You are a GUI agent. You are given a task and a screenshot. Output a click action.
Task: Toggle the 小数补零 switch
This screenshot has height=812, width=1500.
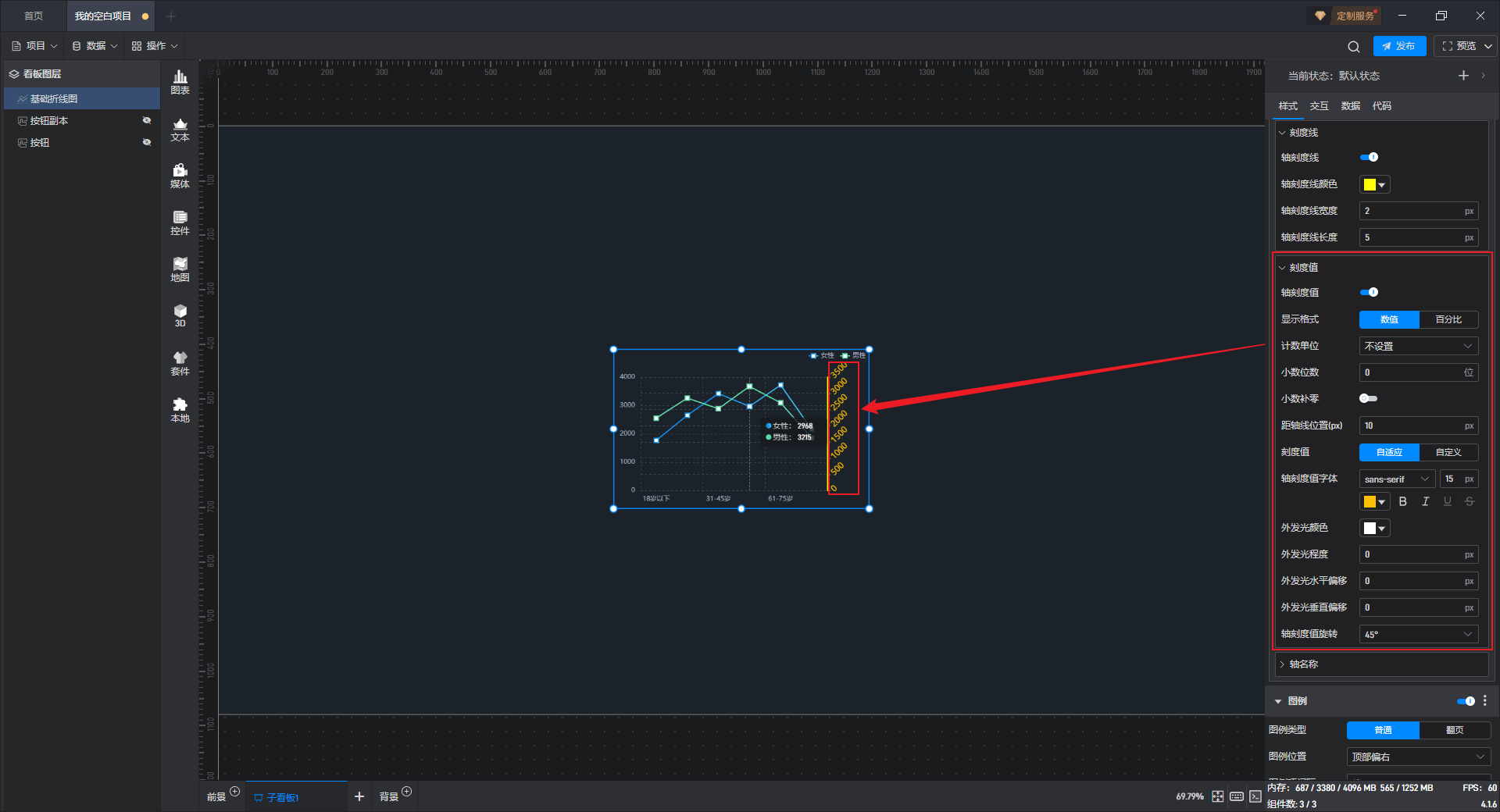1369,399
